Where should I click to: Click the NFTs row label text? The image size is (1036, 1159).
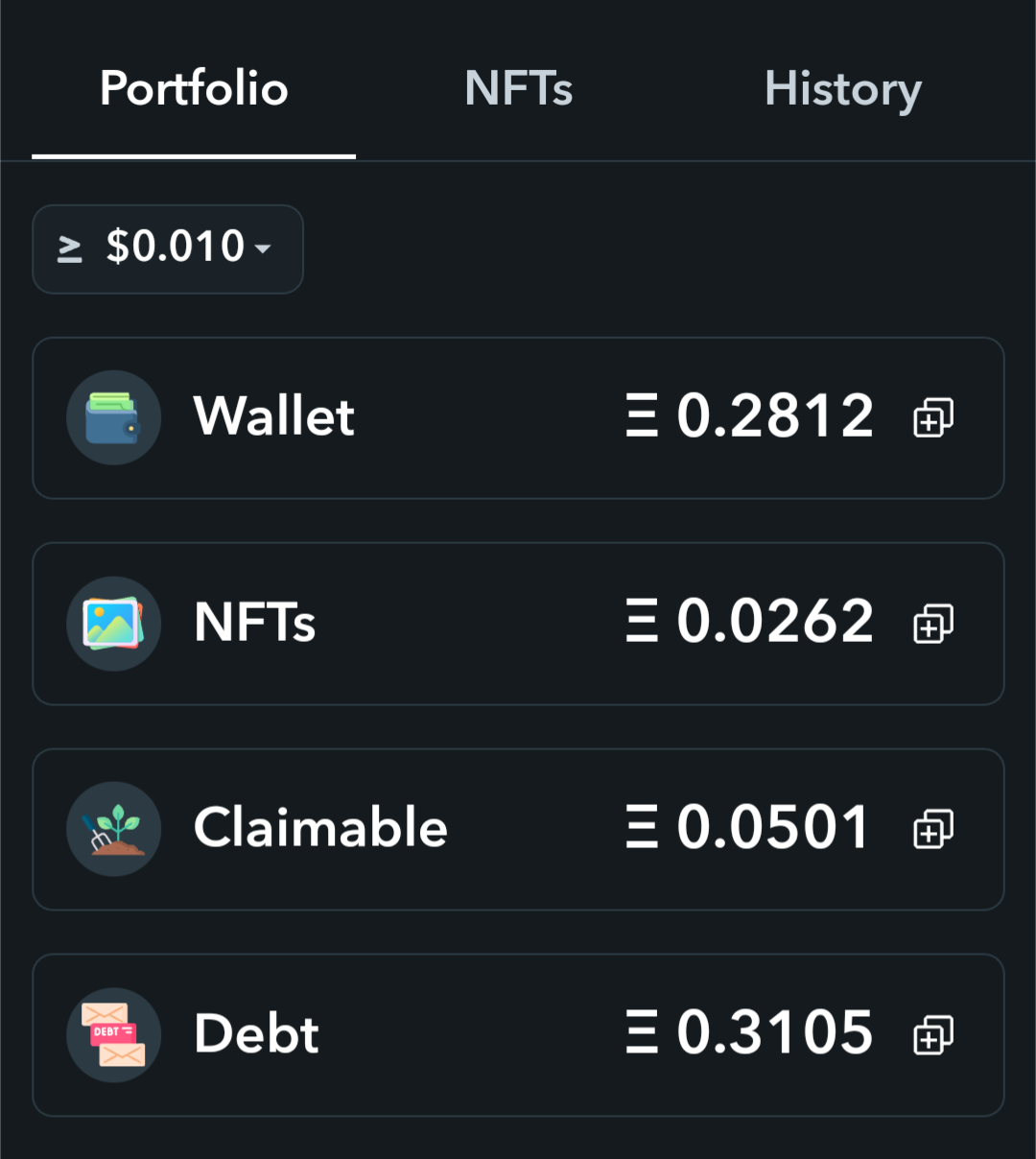click(255, 622)
